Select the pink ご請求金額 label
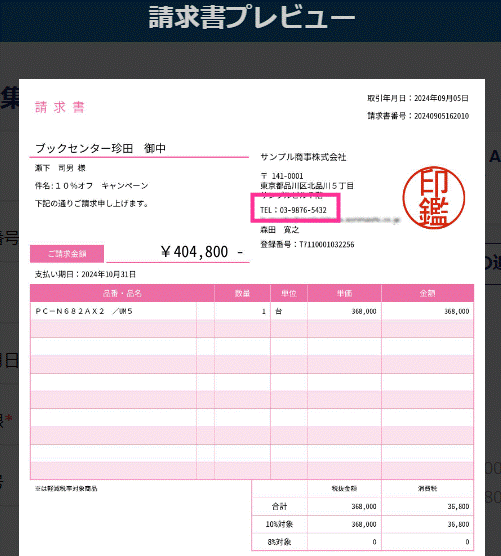Viewport: 501px width, 556px height. click(x=67, y=254)
